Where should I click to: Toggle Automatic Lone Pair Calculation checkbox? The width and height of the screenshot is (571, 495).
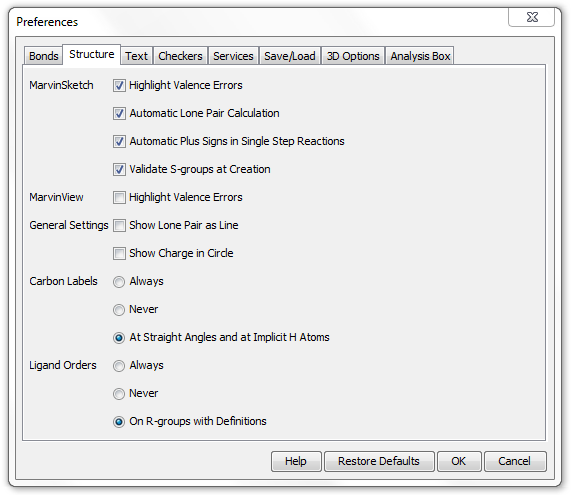coord(119,114)
